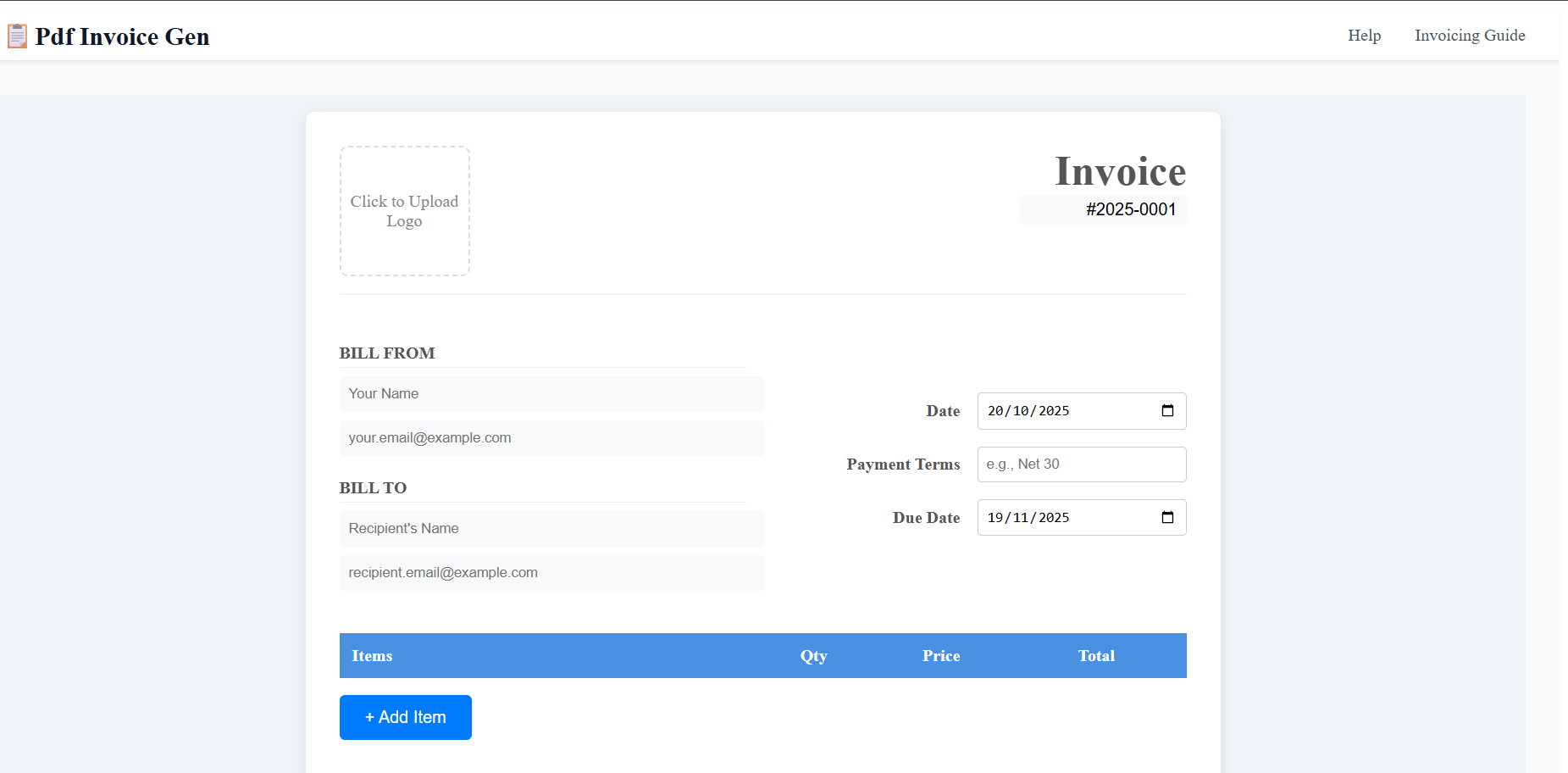Click the Recipient's Name input field
The width and height of the screenshot is (1568, 773).
[551, 528]
